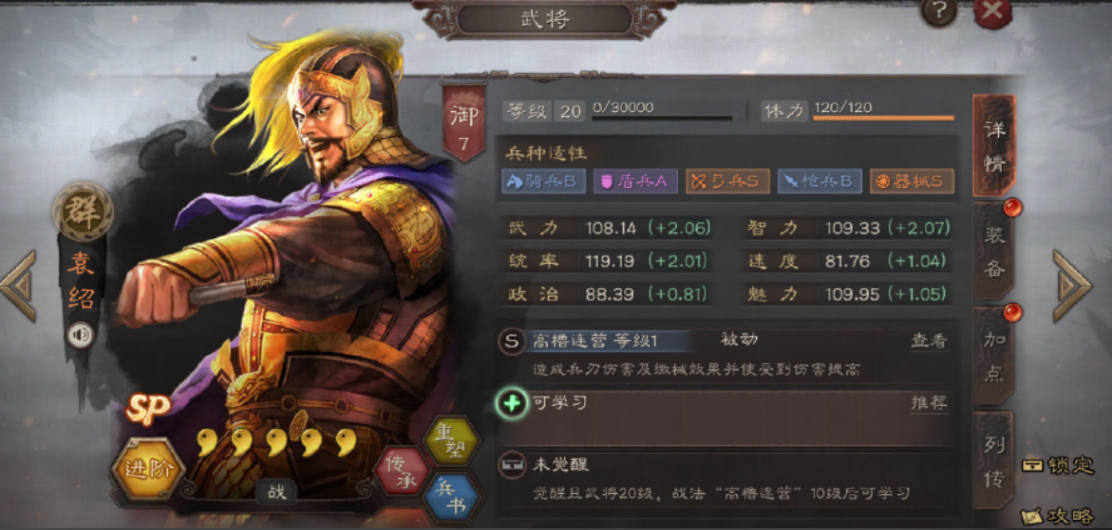Open the red 传承 inheritance hexagon
1112x530 pixels.
(403, 470)
